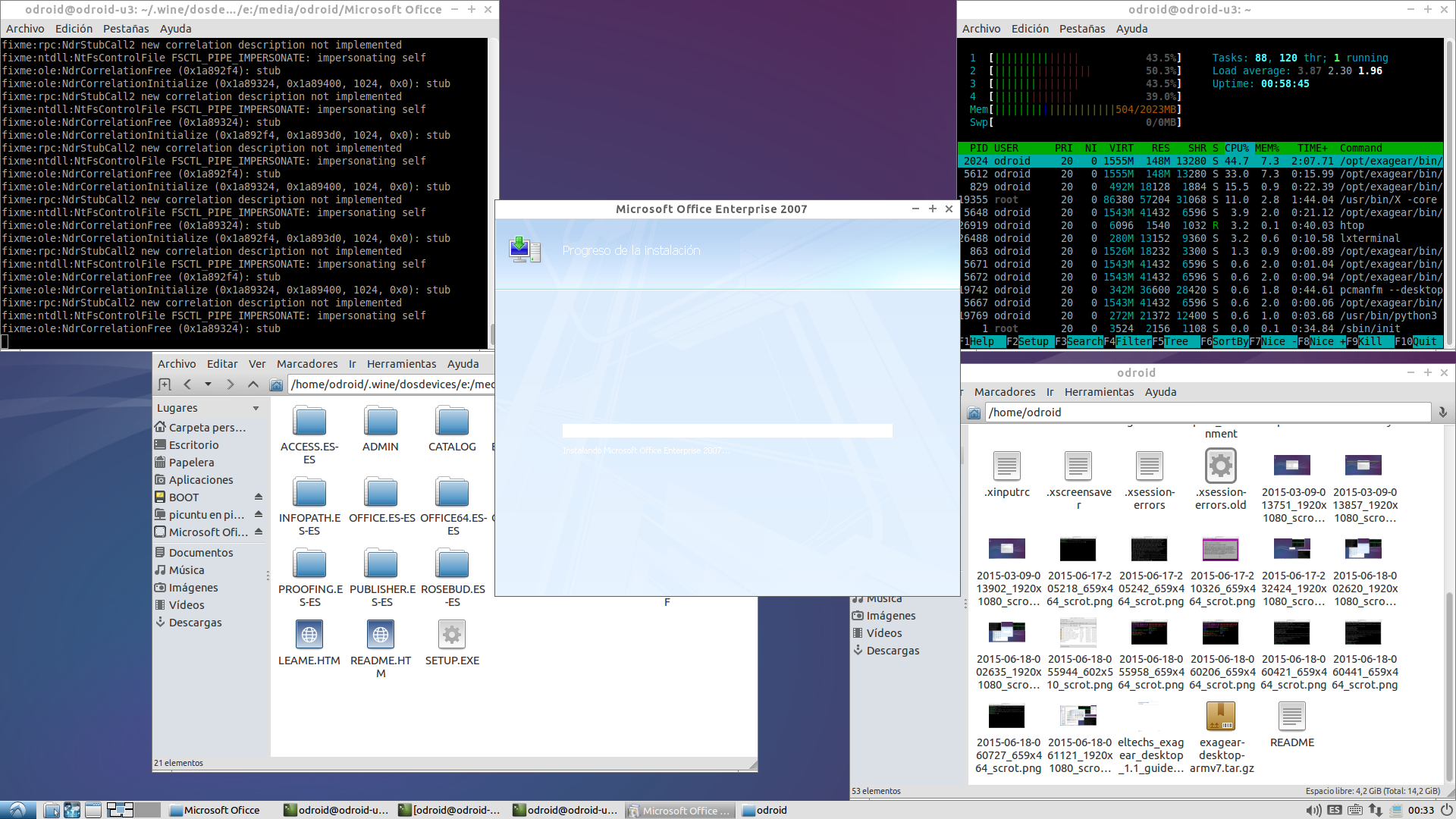Image resolution: width=1456 pixels, height=819 pixels.
Task: Click F9 Kill in htop
Action: point(1370,342)
